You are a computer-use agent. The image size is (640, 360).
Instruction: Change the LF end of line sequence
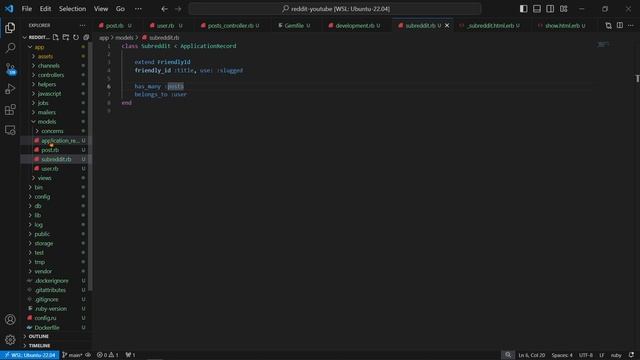602,355
